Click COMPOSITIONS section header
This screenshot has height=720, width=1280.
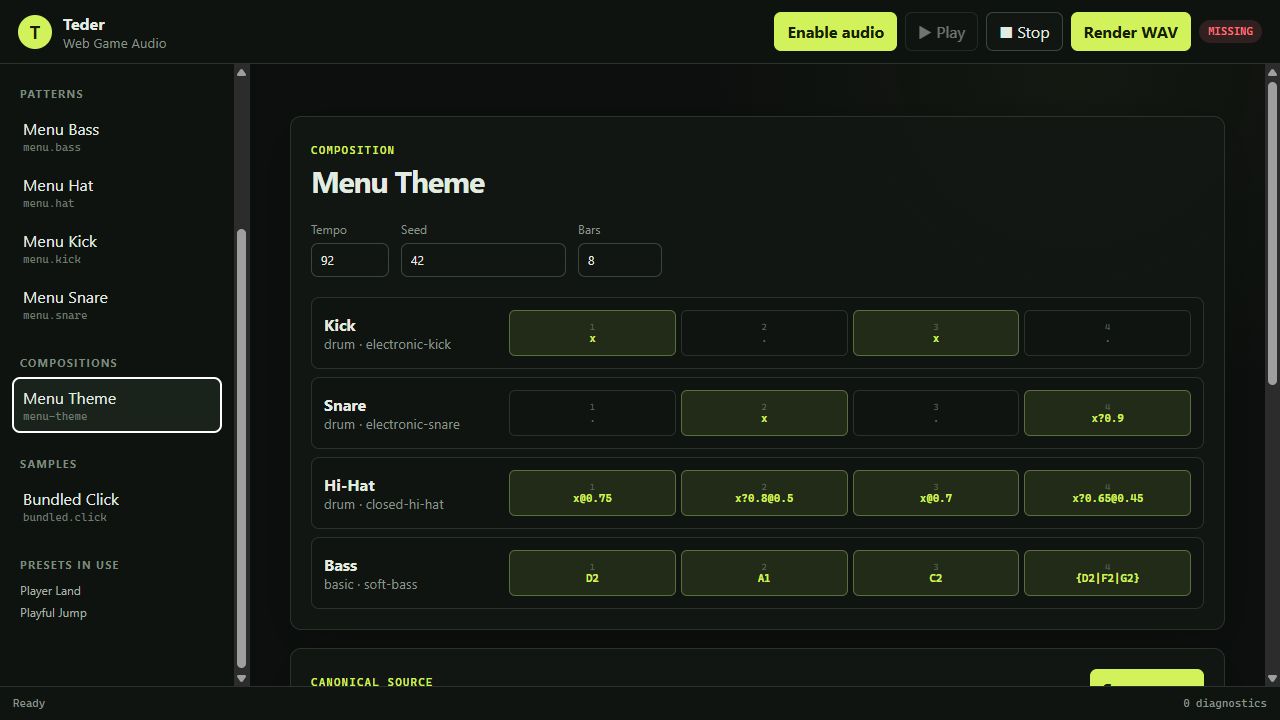coord(68,363)
